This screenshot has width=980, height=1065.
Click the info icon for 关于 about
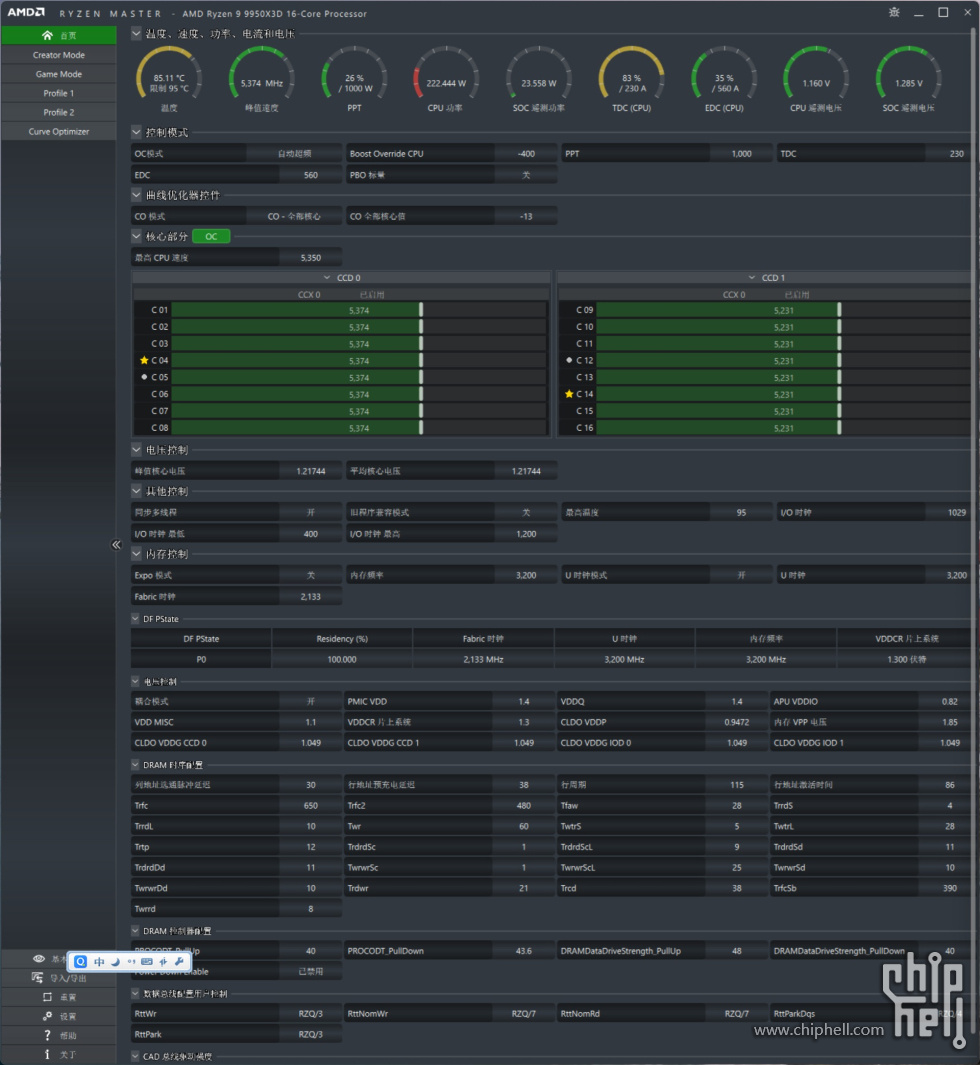coord(47,1054)
